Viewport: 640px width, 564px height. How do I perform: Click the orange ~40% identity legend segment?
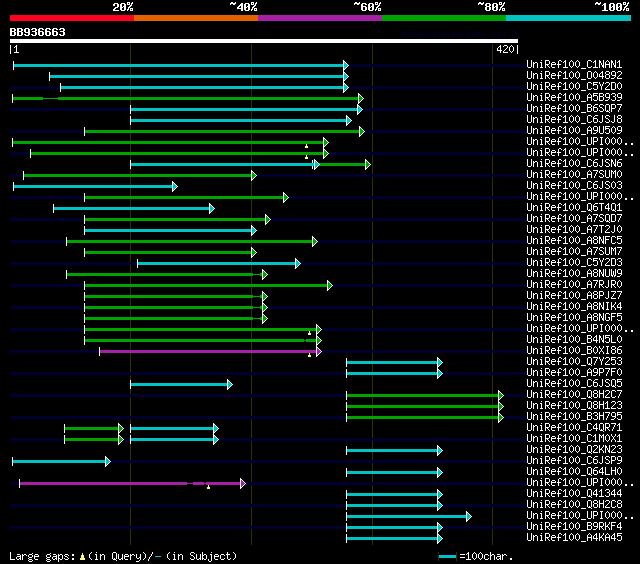tap(196, 18)
